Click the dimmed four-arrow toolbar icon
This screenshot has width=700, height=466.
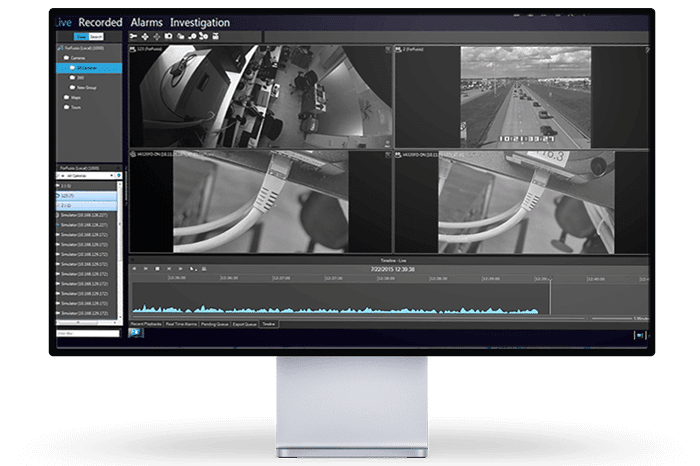click(x=157, y=36)
